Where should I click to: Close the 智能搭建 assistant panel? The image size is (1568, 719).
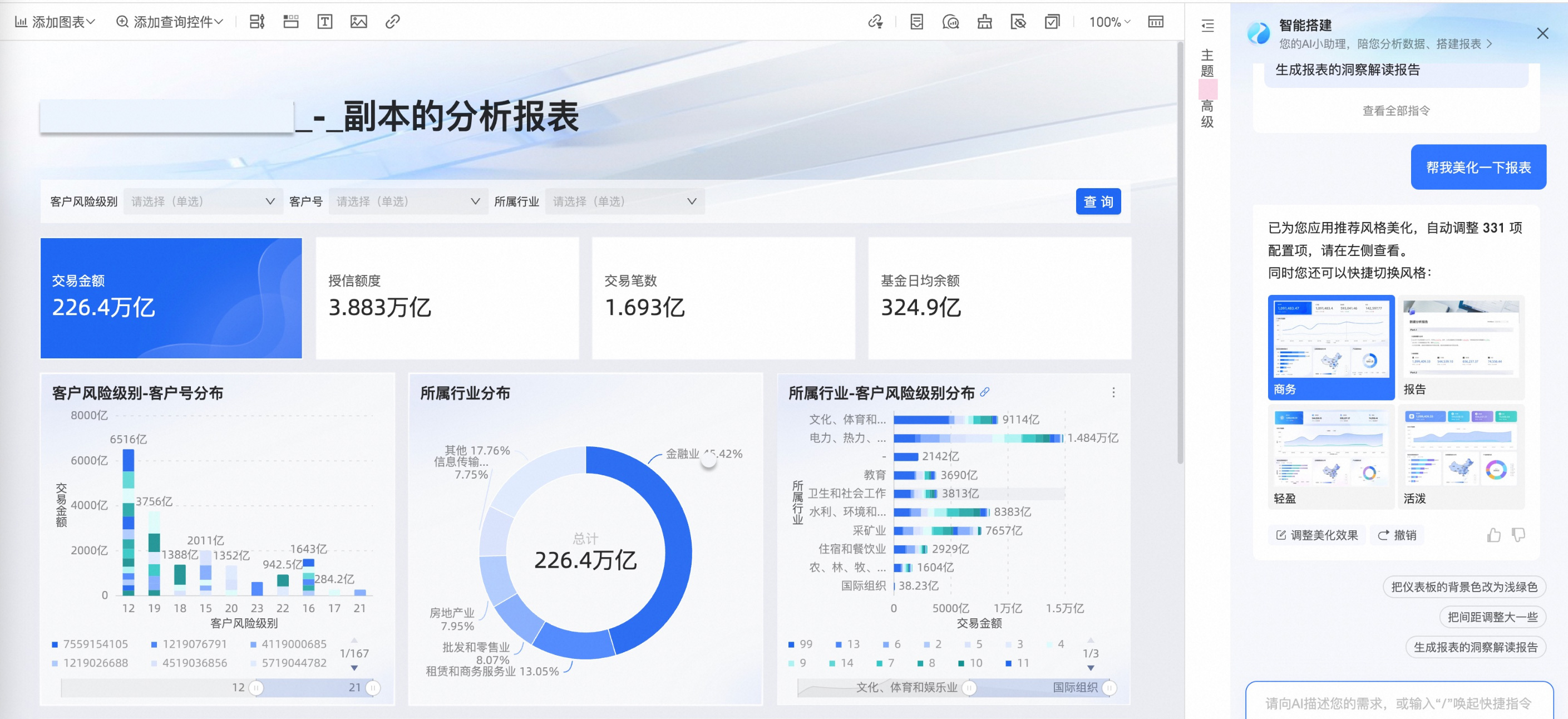pos(1542,33)
